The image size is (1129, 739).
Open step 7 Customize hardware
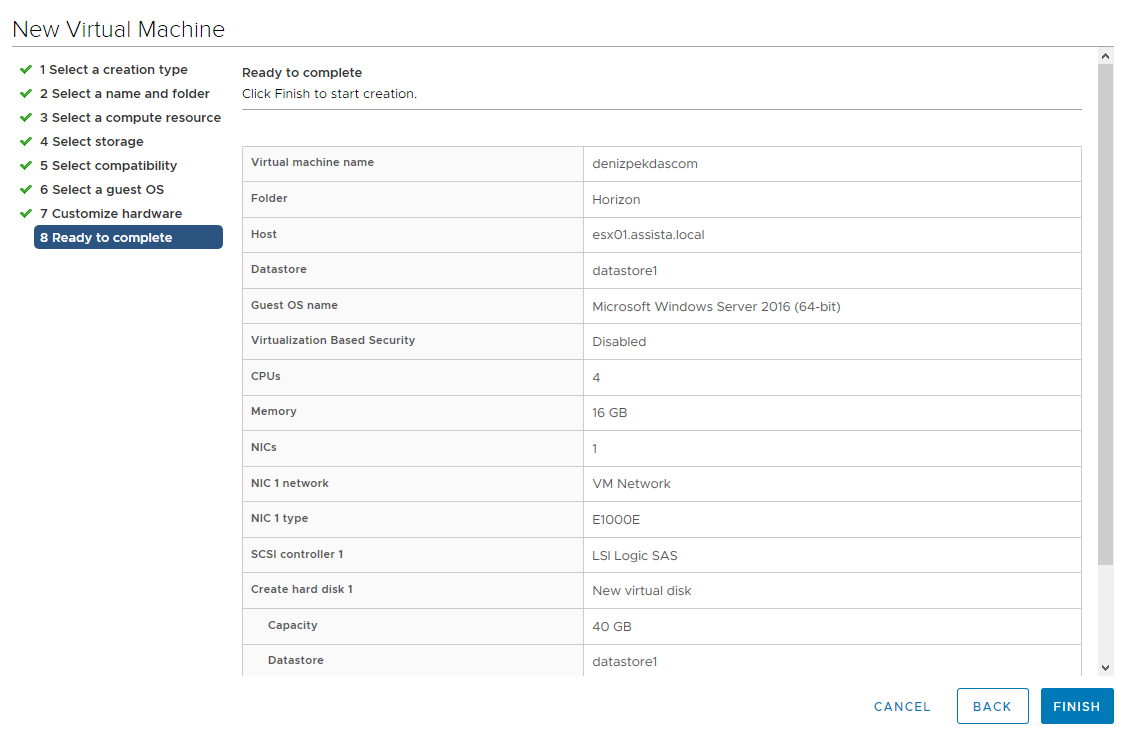[111, 213]
